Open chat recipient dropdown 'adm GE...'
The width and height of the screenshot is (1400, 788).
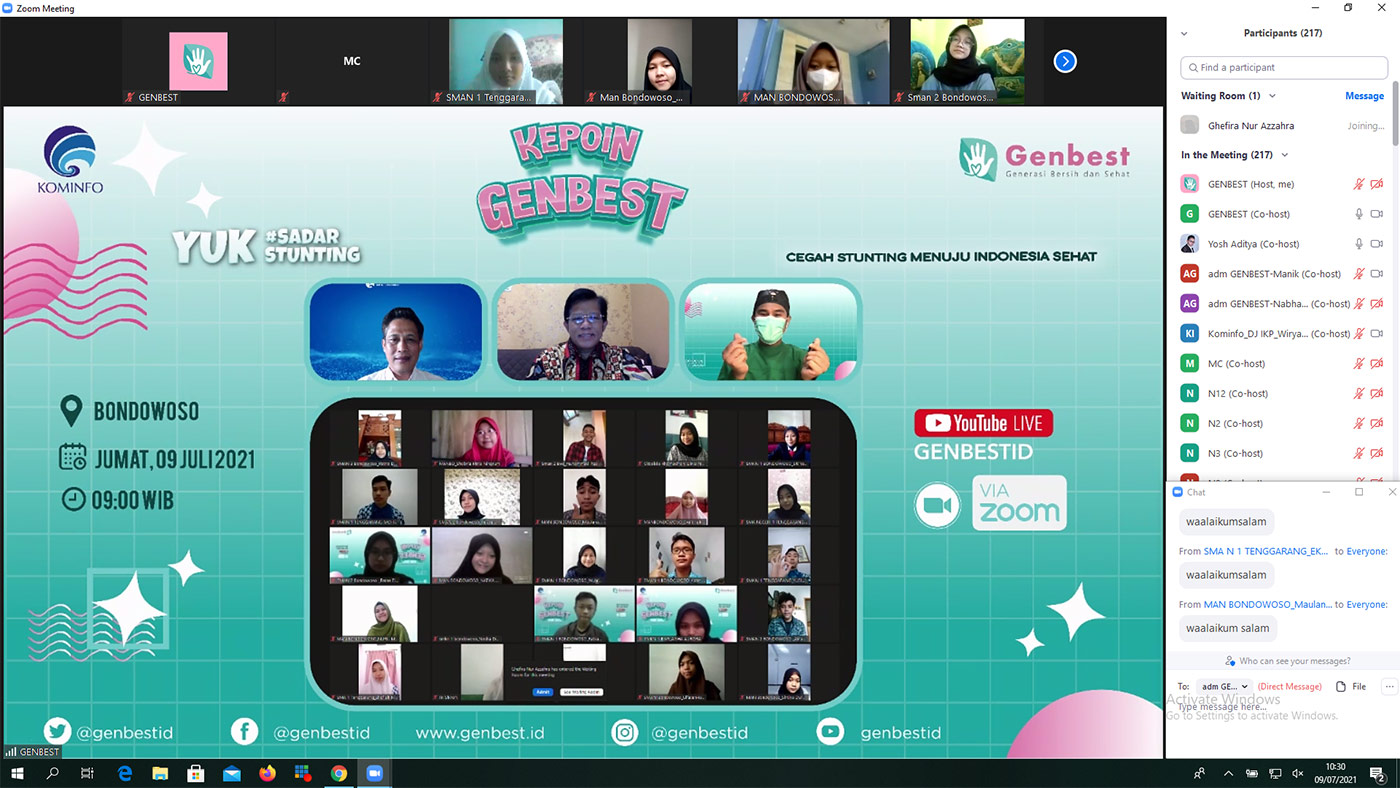1224,687
